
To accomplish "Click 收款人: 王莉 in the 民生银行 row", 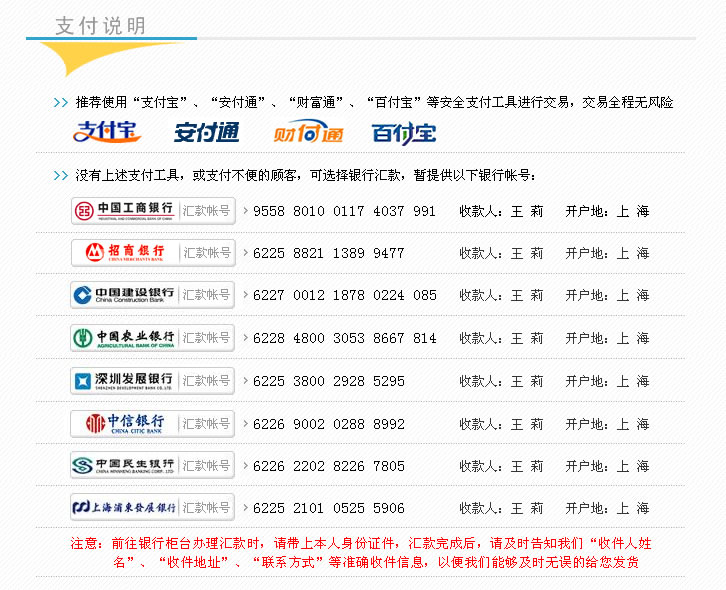I will point(501,466).
